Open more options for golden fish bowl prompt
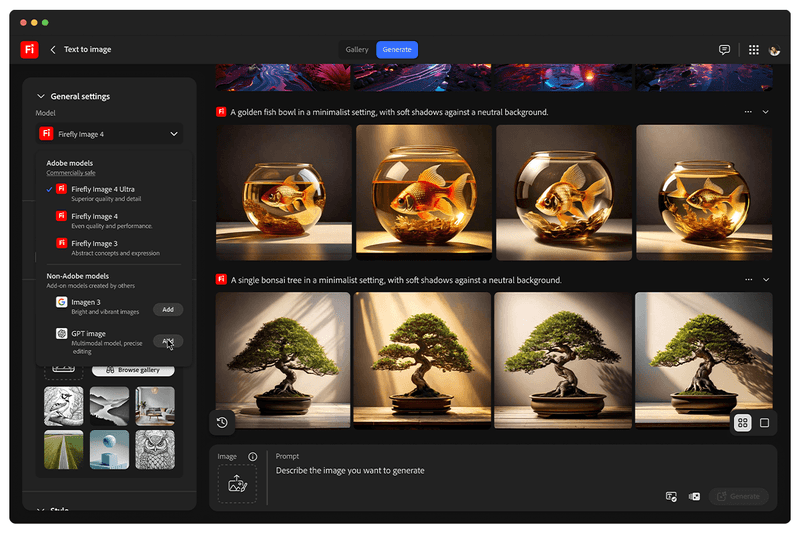The image size is (800, 533). (x=748, y=112)
